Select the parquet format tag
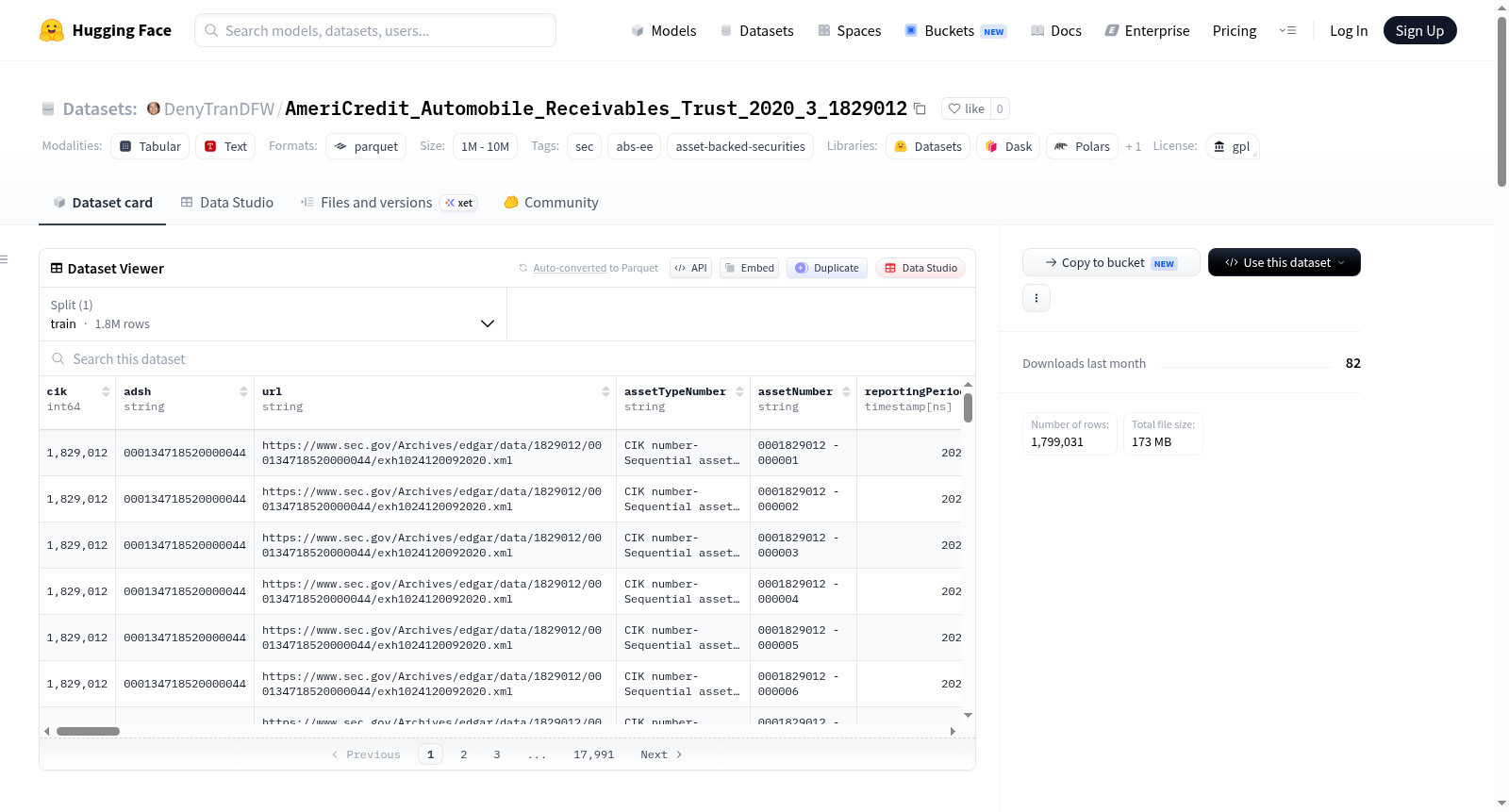 366,146
